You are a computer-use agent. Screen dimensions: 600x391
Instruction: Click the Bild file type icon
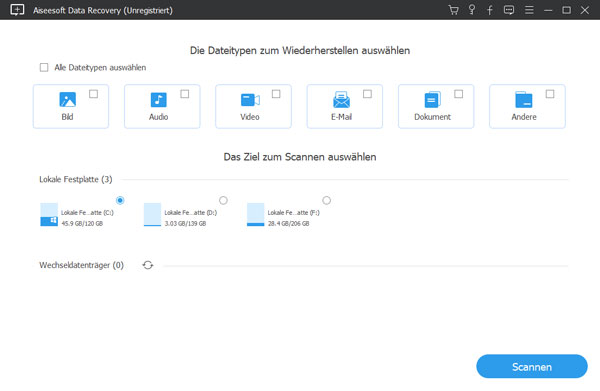tap(68, 99)
